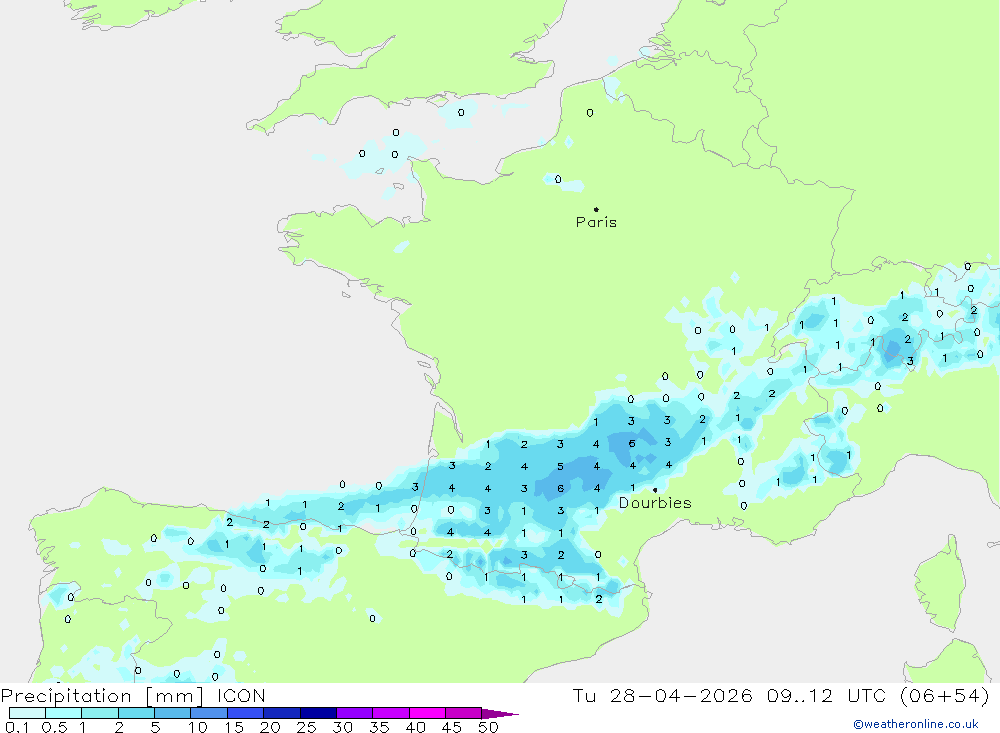The width and height of the screenshot is (1000, 733).
Task: Click the legend tick label 15
Action: [x=234, y=727]
